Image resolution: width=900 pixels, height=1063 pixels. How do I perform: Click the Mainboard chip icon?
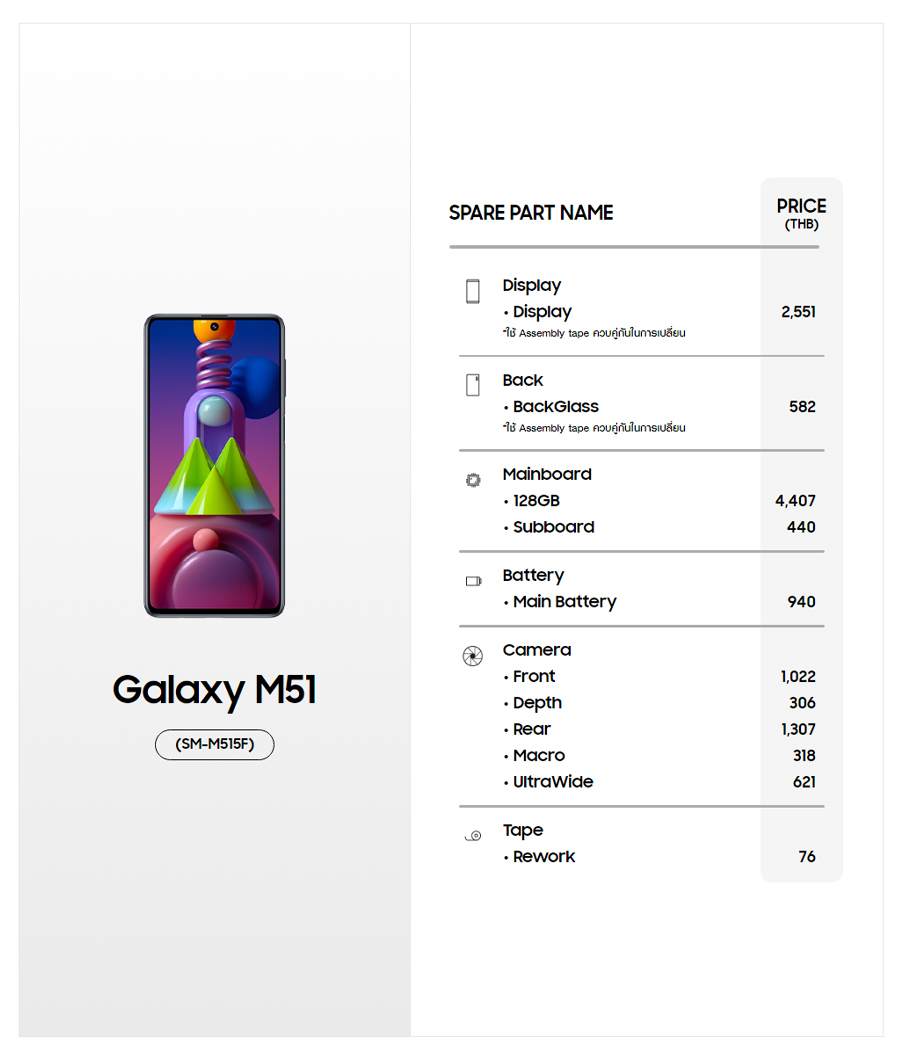click(473, 480)
